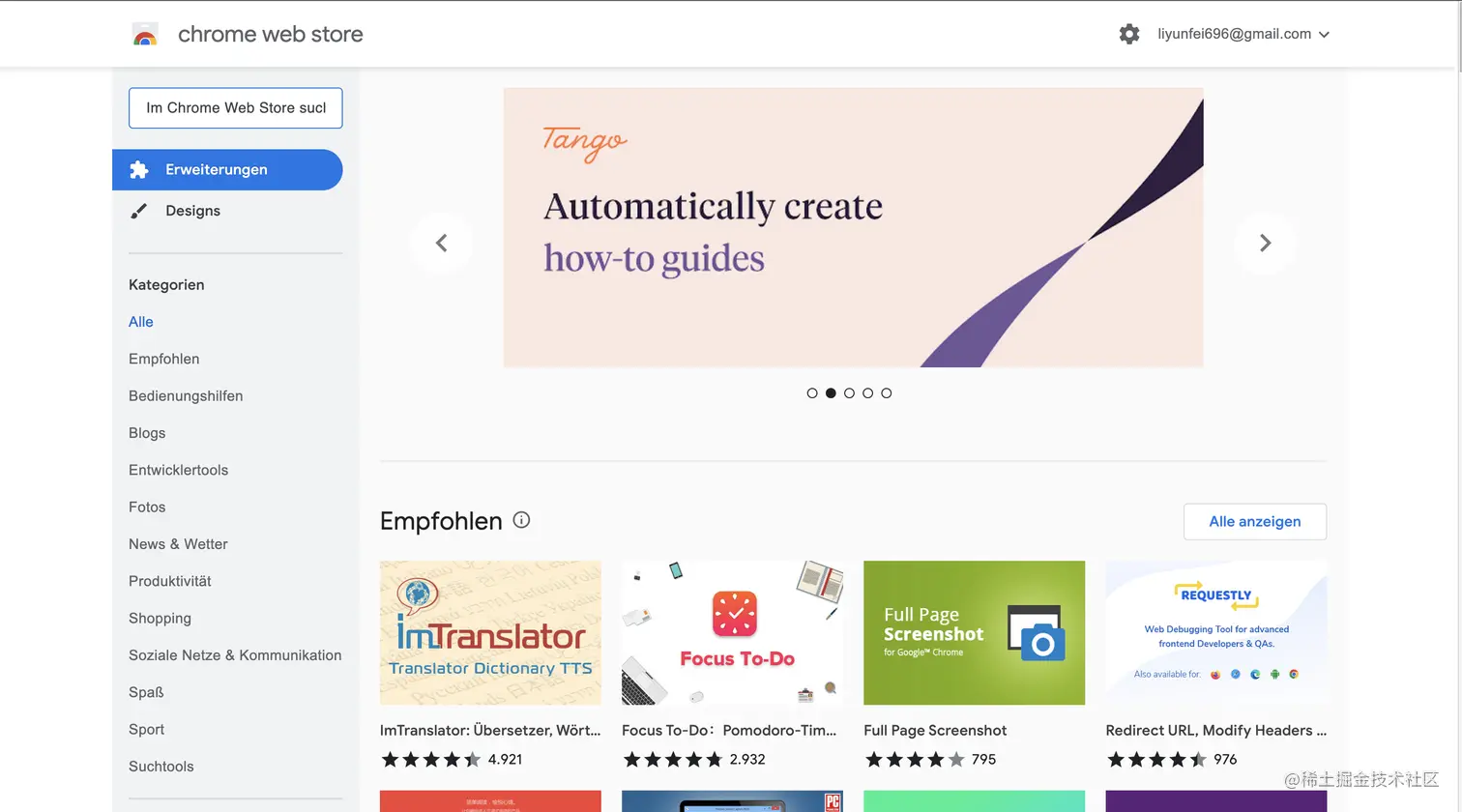Choose the Bedienungshilfen category

coord(186,396)
